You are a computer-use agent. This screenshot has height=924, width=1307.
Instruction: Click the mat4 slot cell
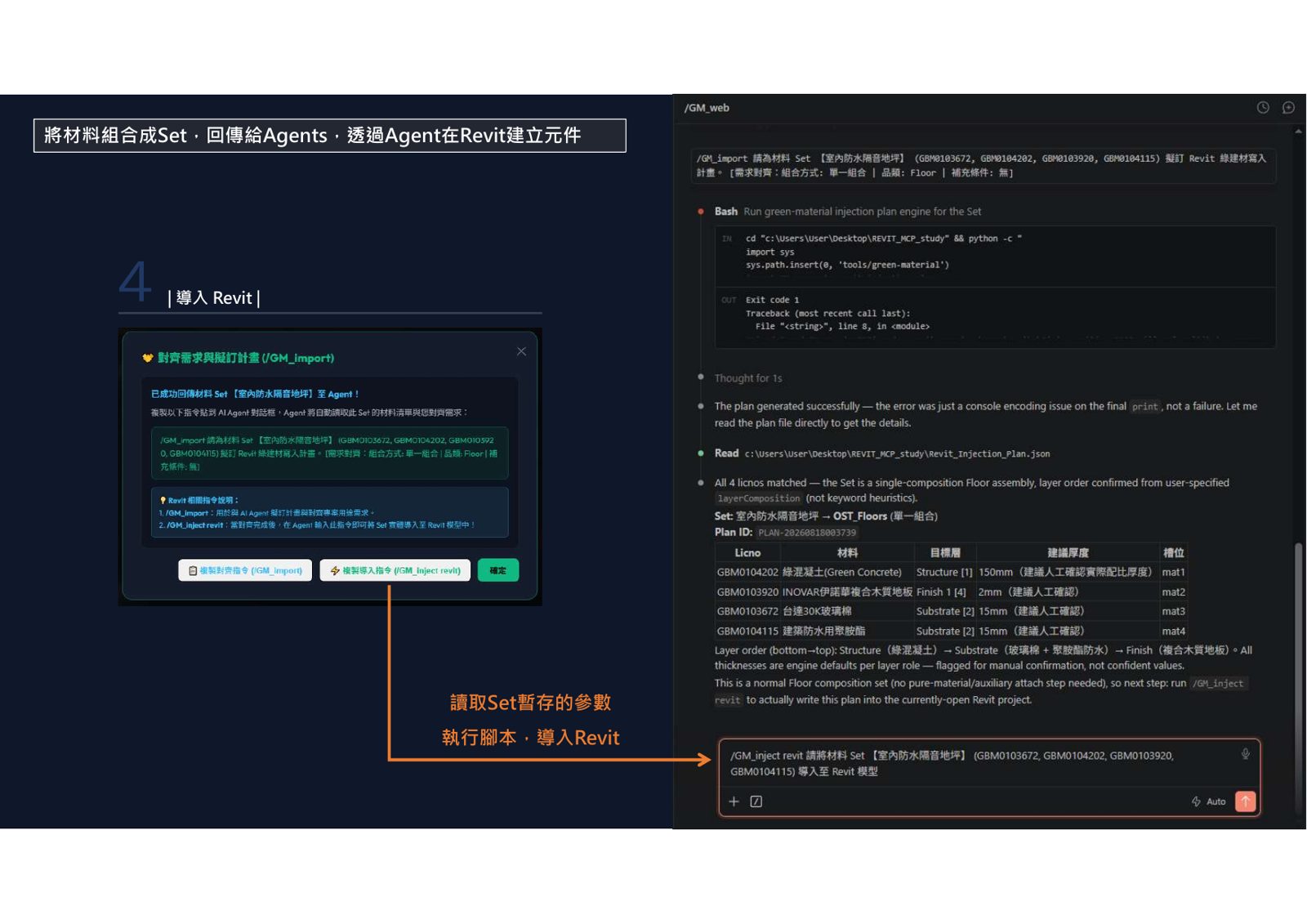tap(1173, 631)
